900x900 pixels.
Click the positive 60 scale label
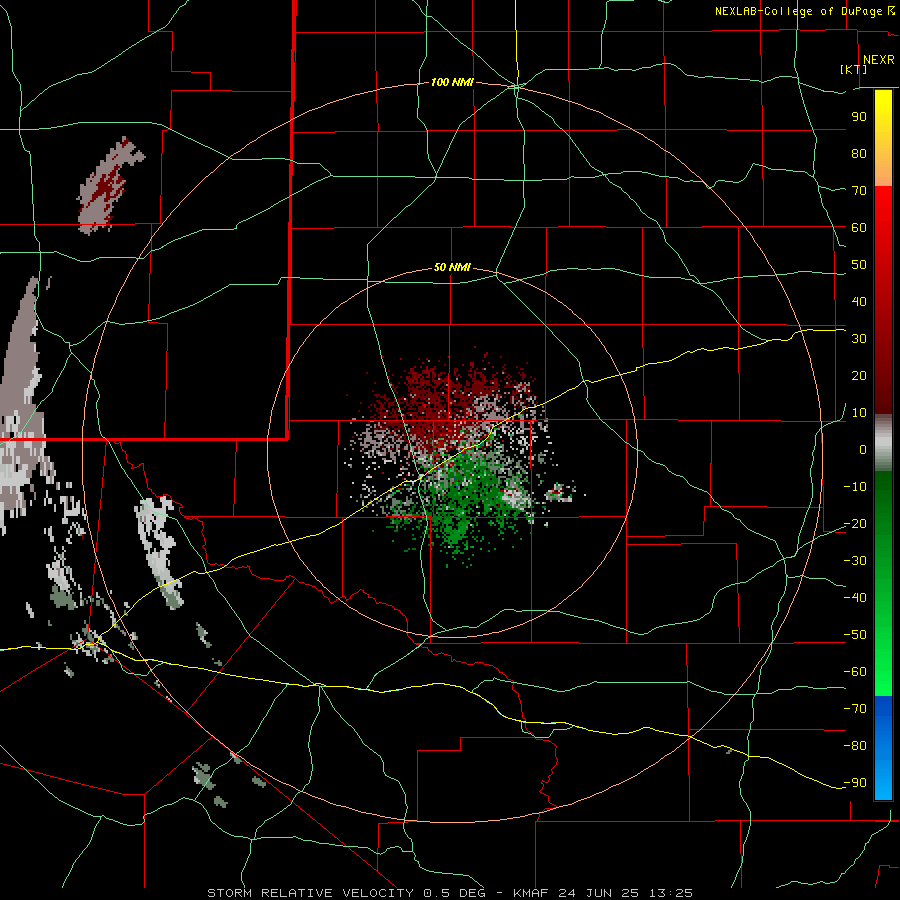859,227
